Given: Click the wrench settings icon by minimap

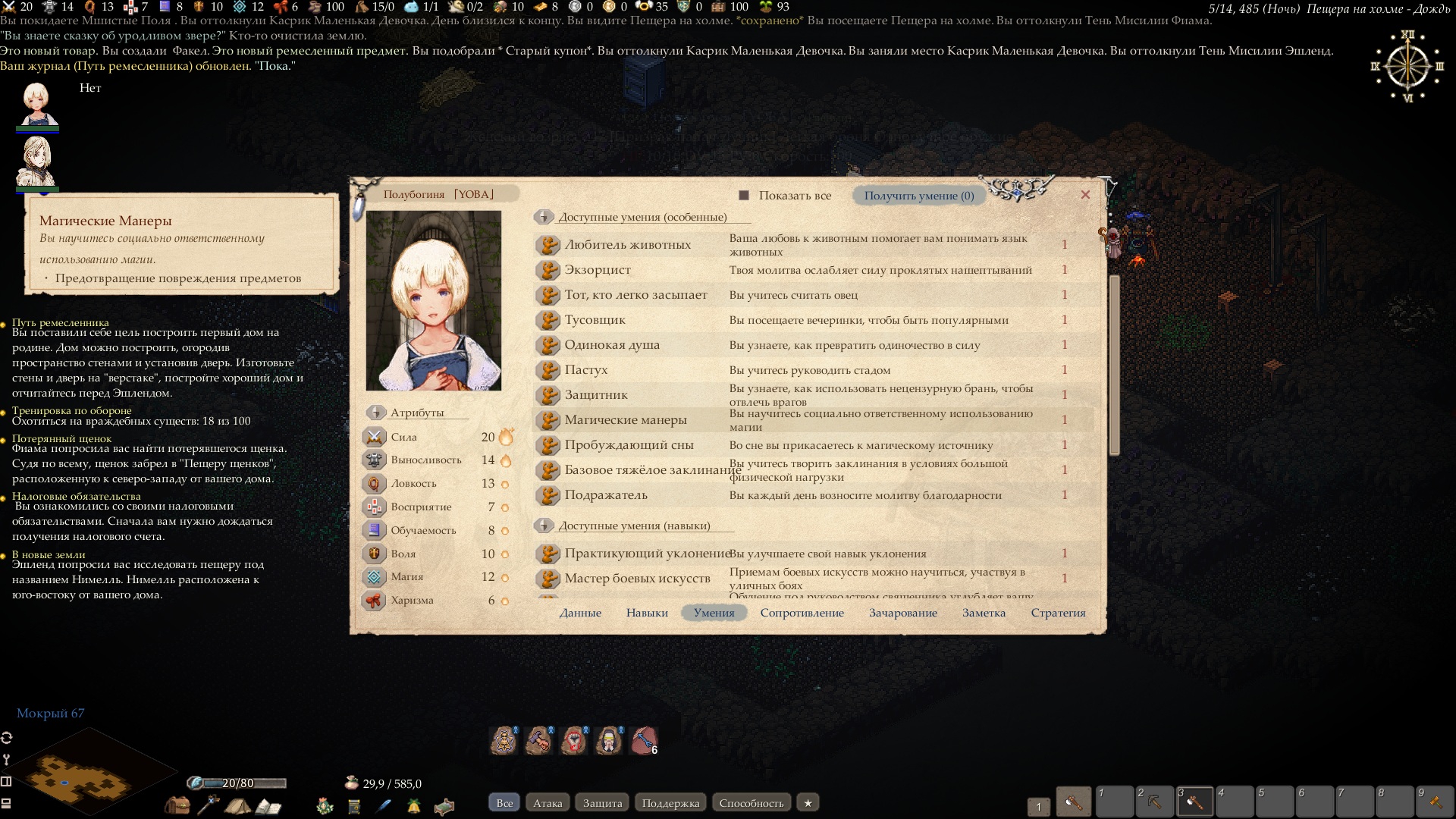Looking at the screenshot, I should tap(7, 759).
